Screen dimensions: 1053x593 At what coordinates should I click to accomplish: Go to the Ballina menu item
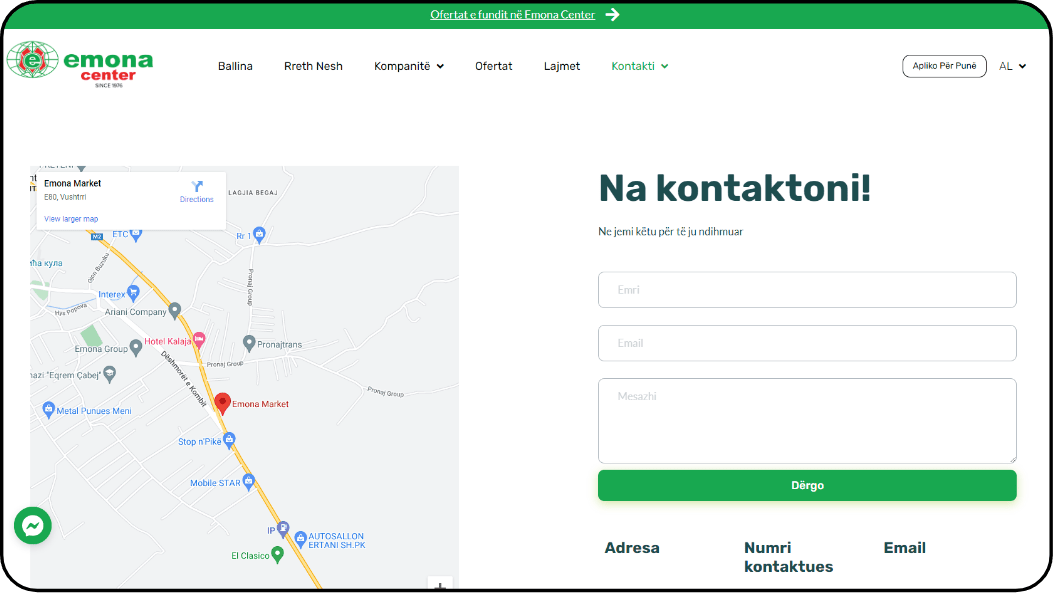click(235, 66)
